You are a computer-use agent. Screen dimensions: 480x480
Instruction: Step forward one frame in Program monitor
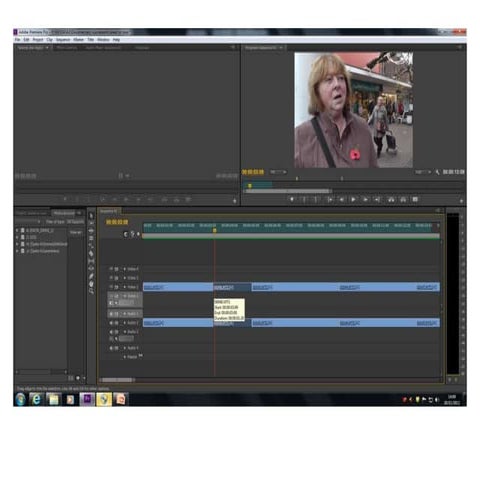365,199
